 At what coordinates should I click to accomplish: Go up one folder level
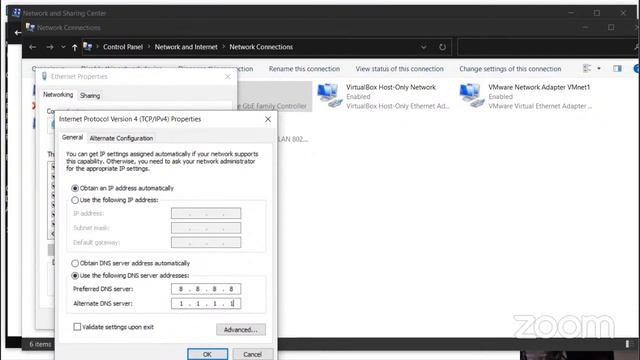tap(75, 48)
